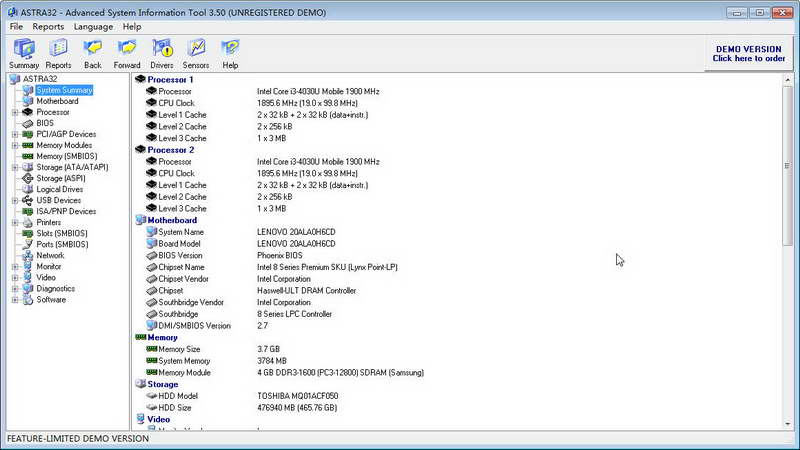800x450 pixels.
Task: Click the Southbridge Vendor row label
Action: (191, 302)
